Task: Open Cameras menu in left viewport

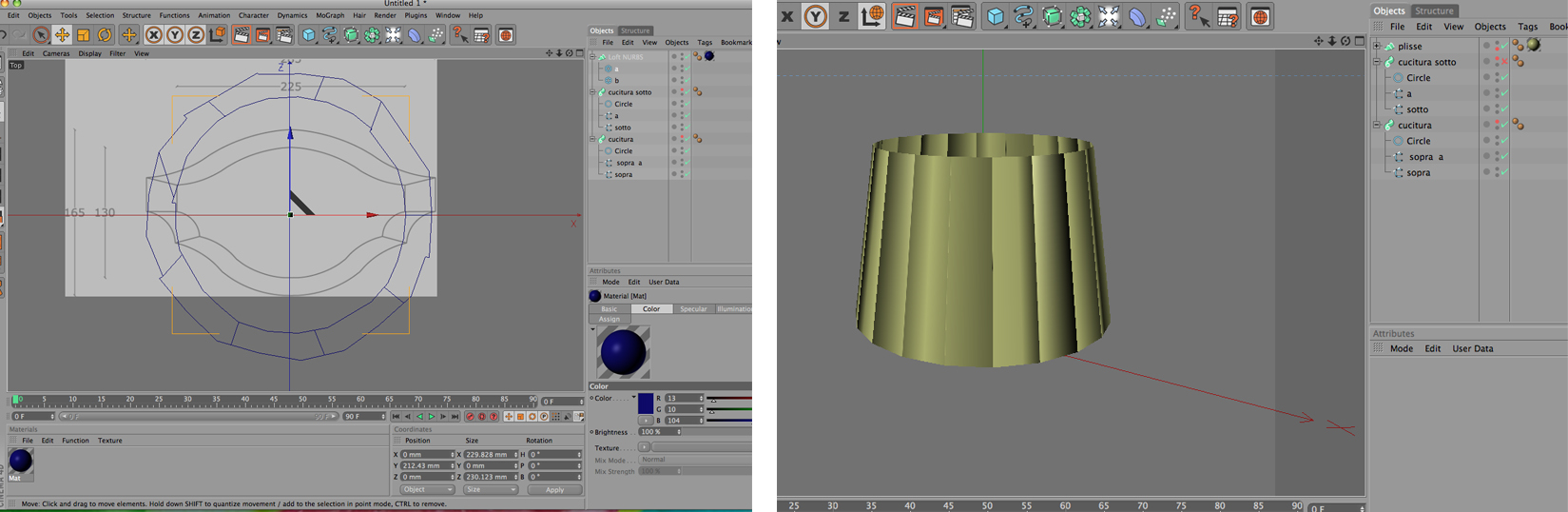Action: pyautogui.click(x=56, y=53)
